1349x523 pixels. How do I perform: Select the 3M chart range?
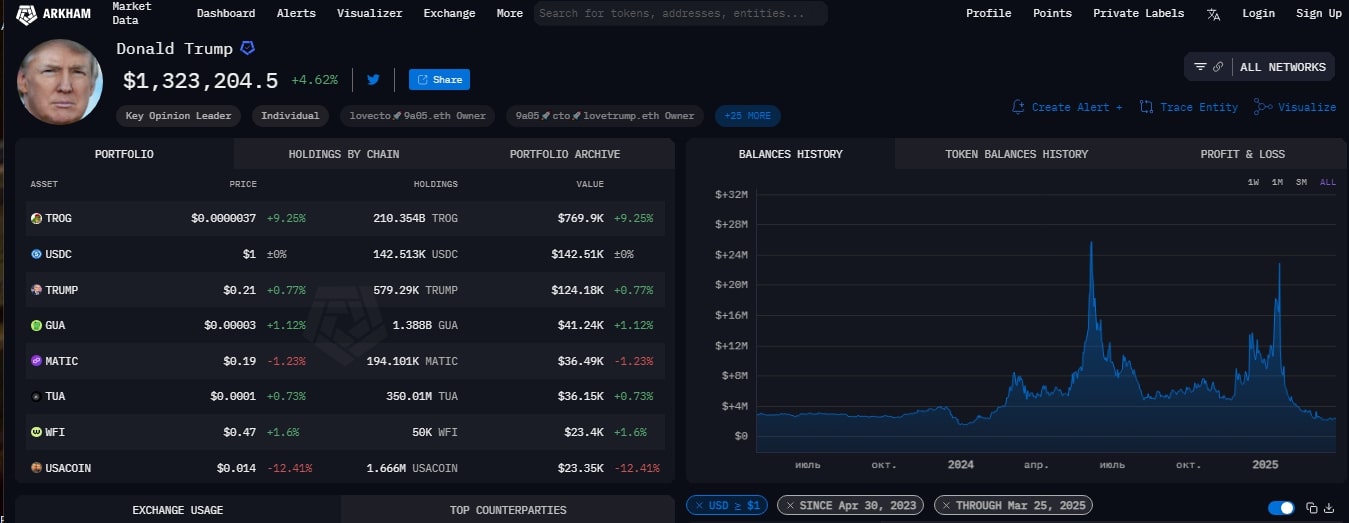point(1301,182)
